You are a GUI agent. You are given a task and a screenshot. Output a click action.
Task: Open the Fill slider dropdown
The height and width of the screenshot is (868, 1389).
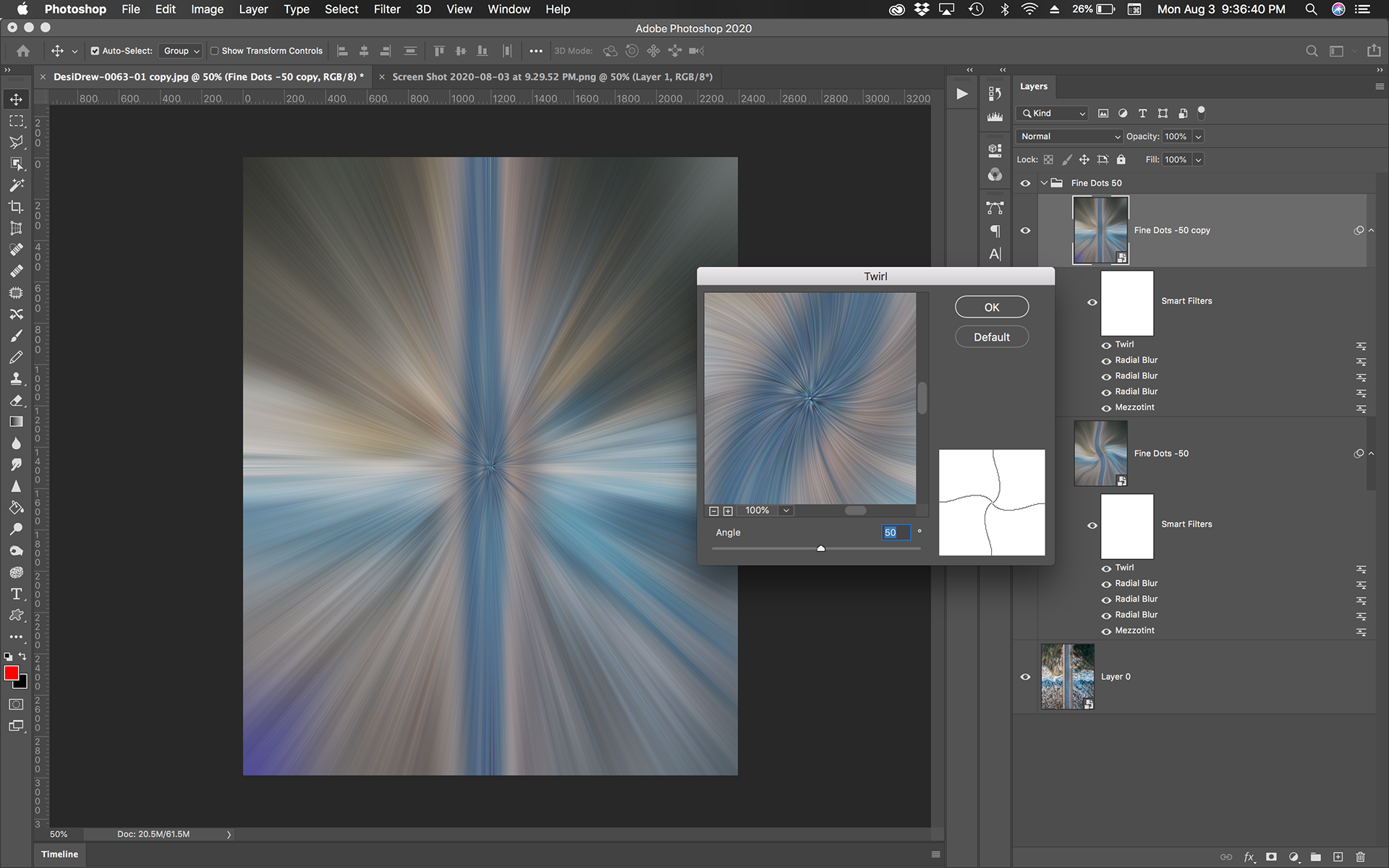coord(1199,160)
